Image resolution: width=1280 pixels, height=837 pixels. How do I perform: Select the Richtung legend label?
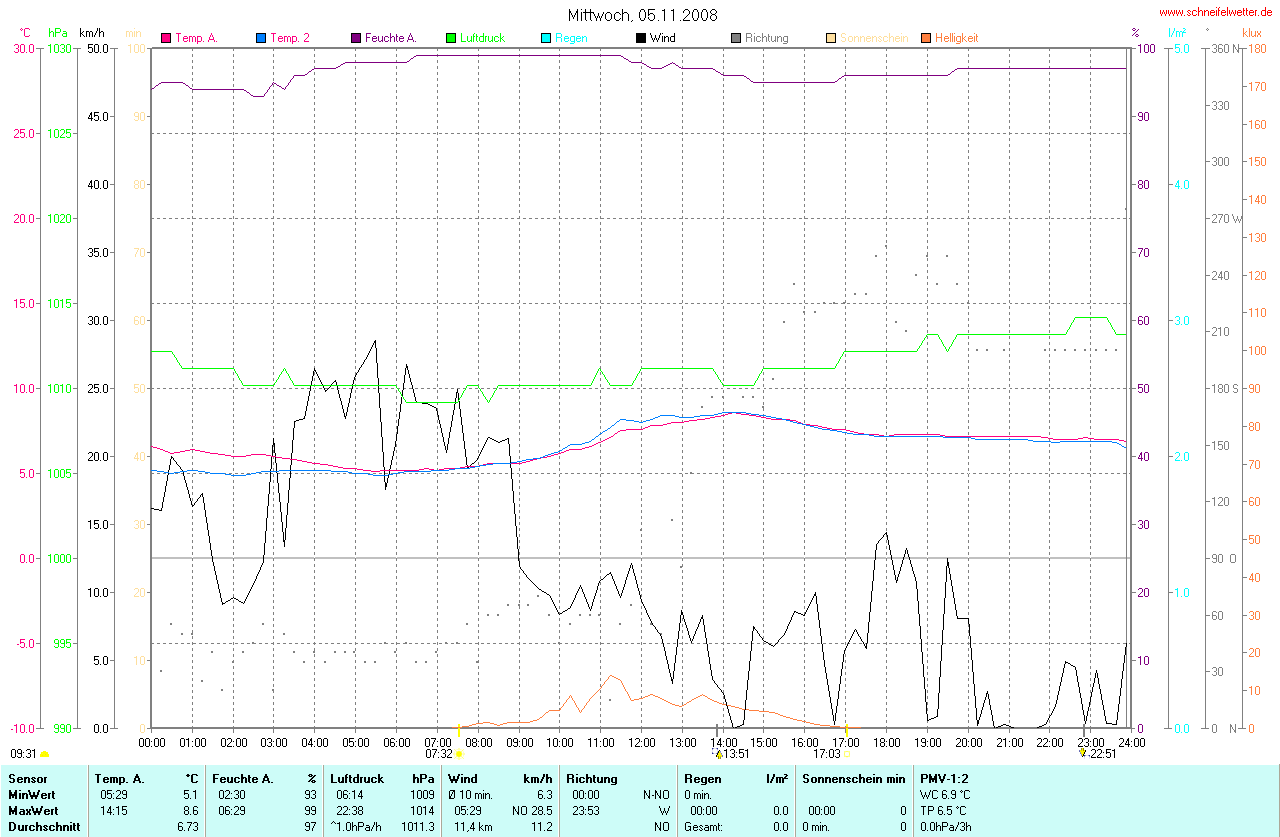767,38
